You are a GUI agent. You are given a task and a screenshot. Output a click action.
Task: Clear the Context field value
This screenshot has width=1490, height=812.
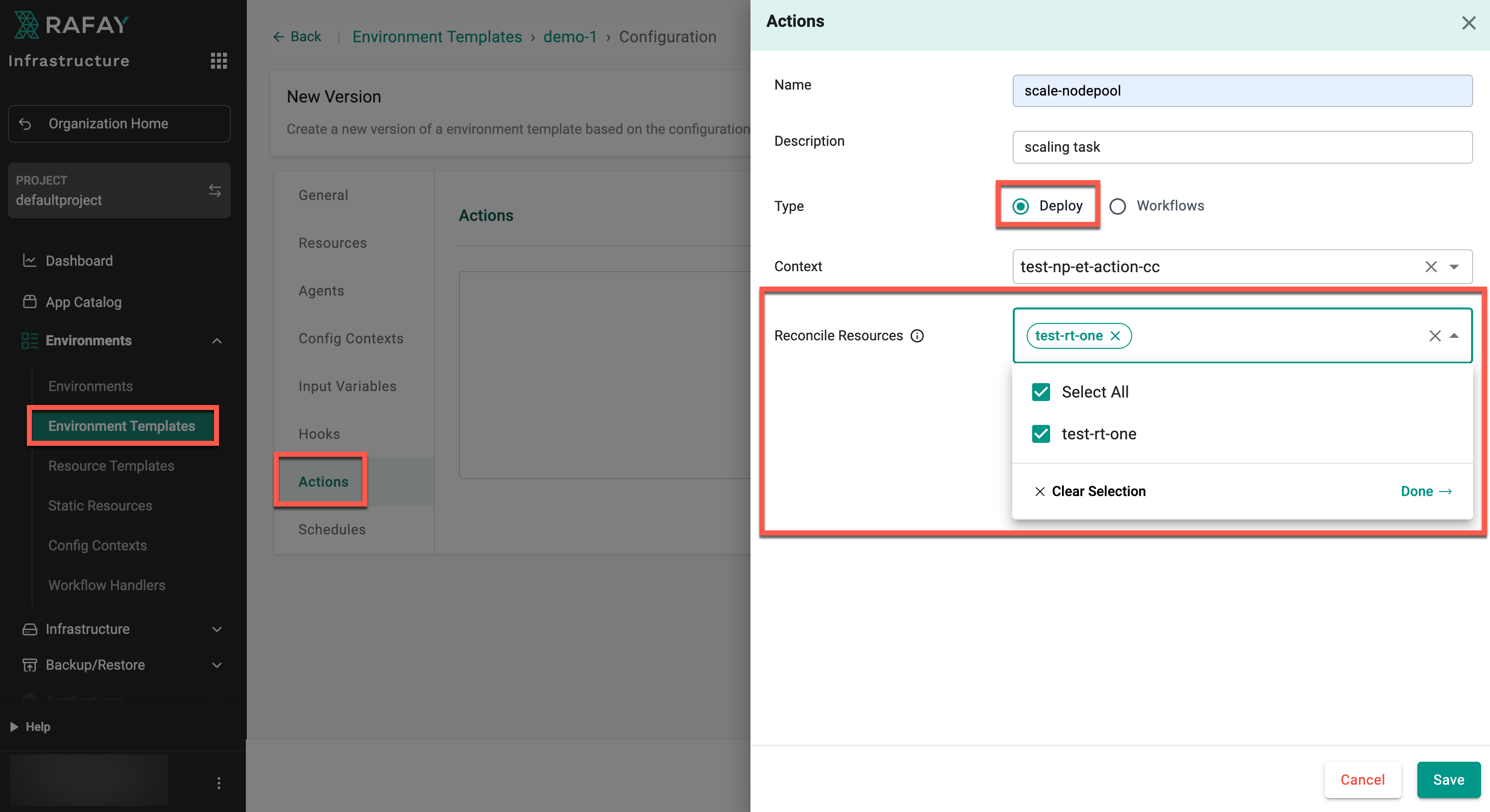[1431, 267]
